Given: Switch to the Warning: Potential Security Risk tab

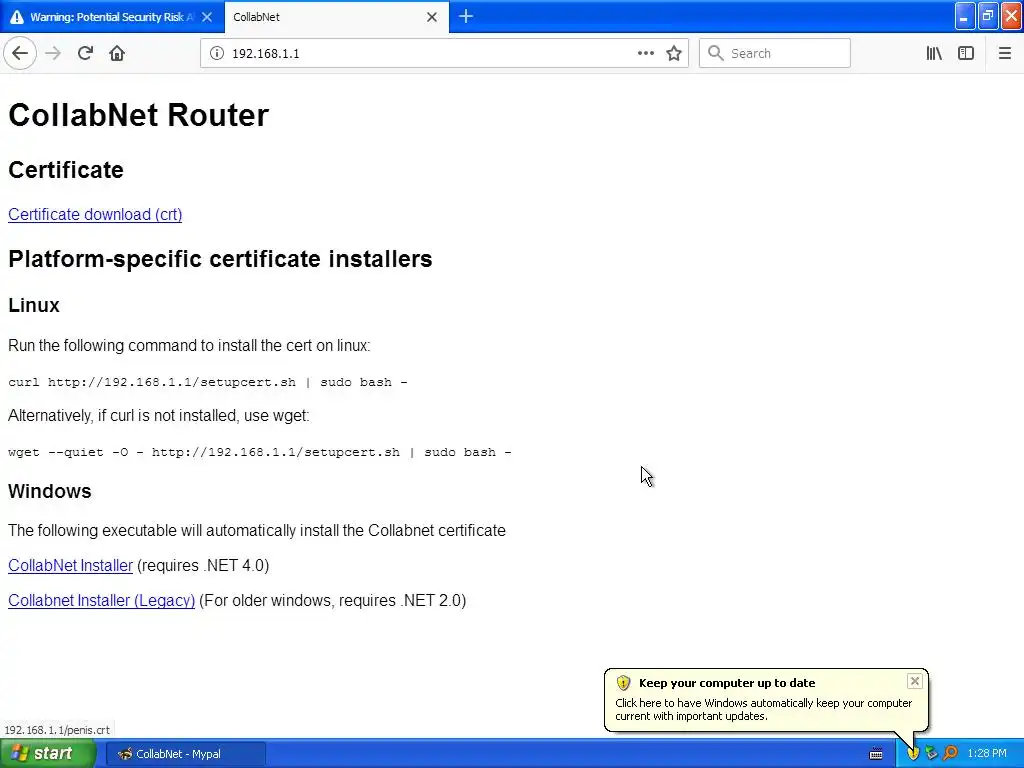Looking at the screenshot, I should click(x=112, y=17).
